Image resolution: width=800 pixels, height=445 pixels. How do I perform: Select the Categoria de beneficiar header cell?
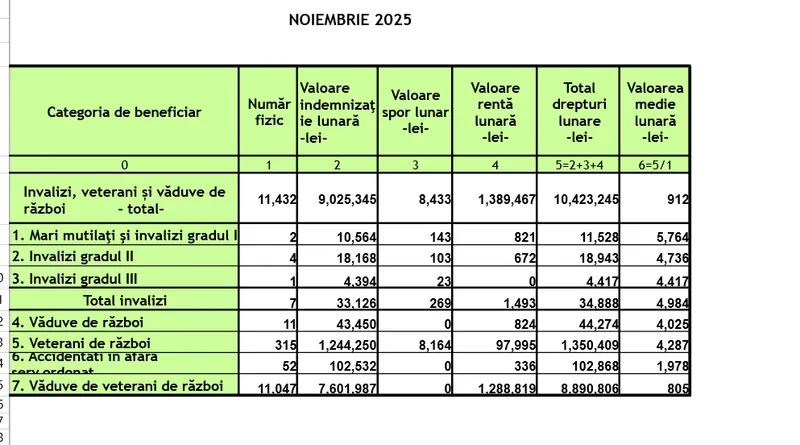tap(124, 112)
